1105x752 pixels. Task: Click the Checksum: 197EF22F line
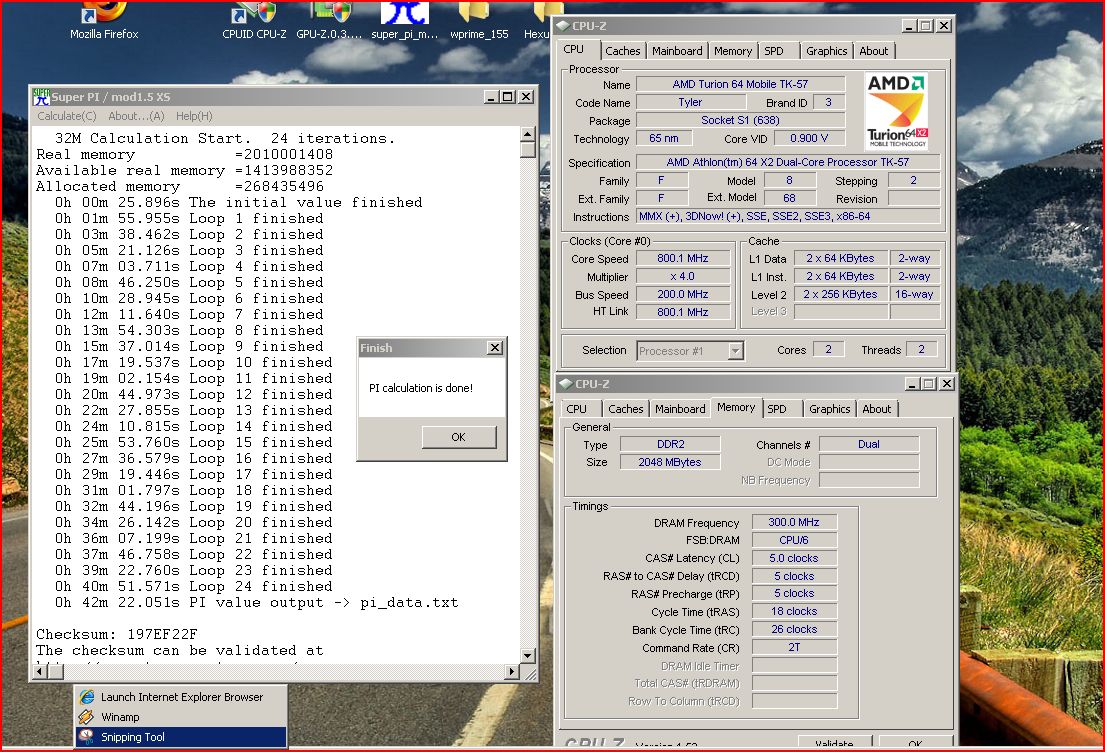pos(117,634)
